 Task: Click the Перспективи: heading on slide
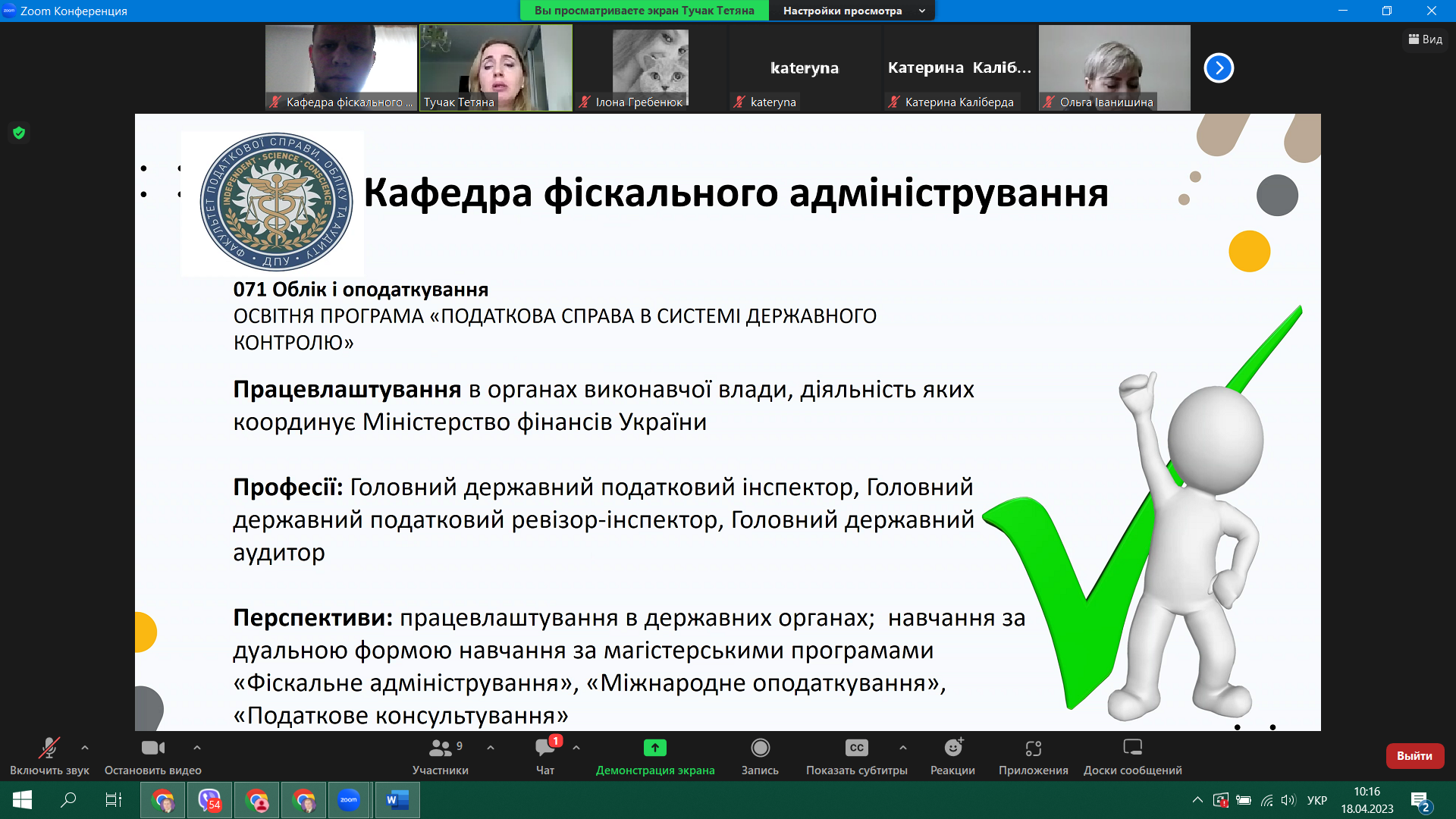coord(313,618)
